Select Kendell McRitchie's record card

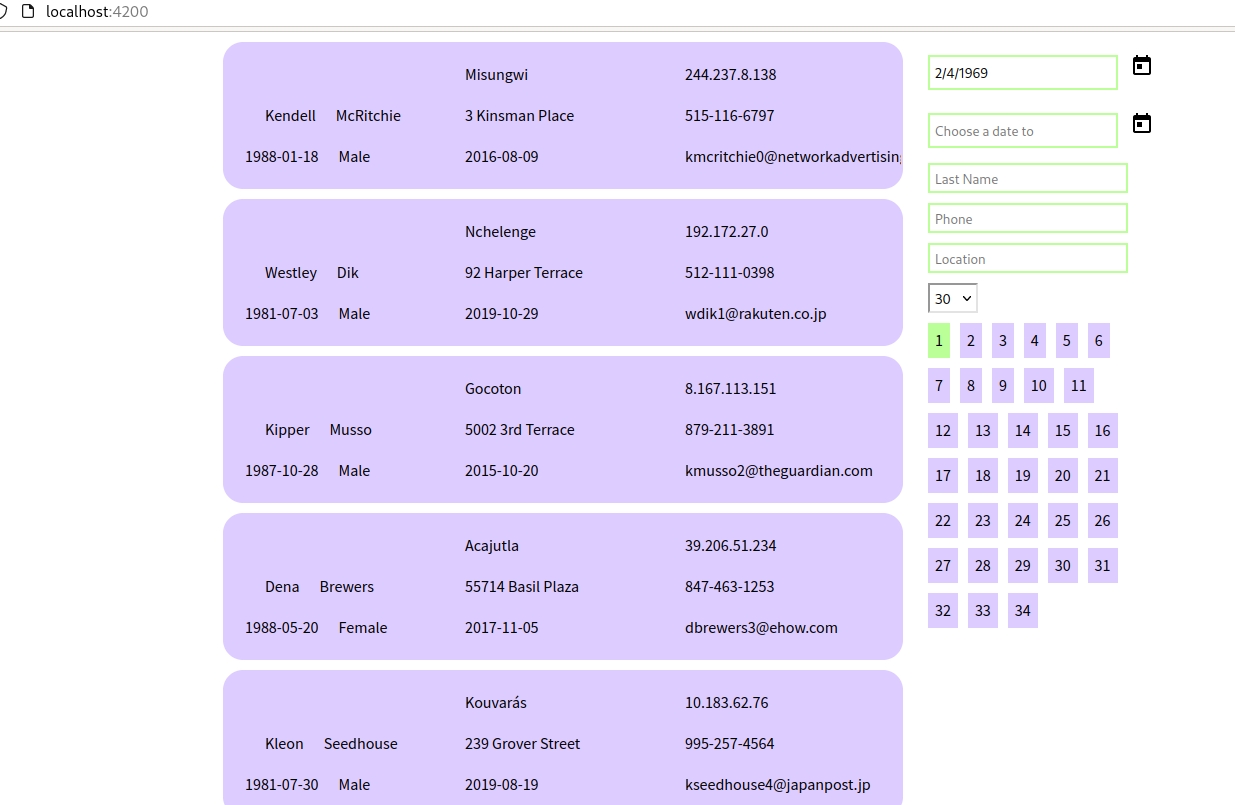pos(562,116)
